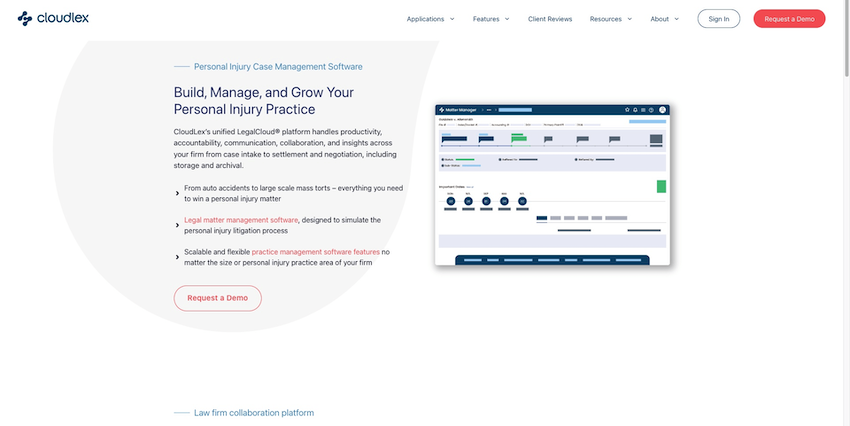This screenshot has width=850, height=426.
Task: Click the Personal Injury Case Management Software label
Action: pos(278,67)
